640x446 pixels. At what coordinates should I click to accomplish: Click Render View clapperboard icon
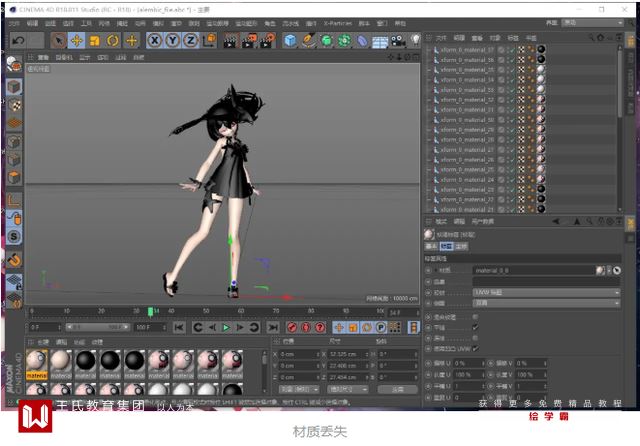coord(231,40)
